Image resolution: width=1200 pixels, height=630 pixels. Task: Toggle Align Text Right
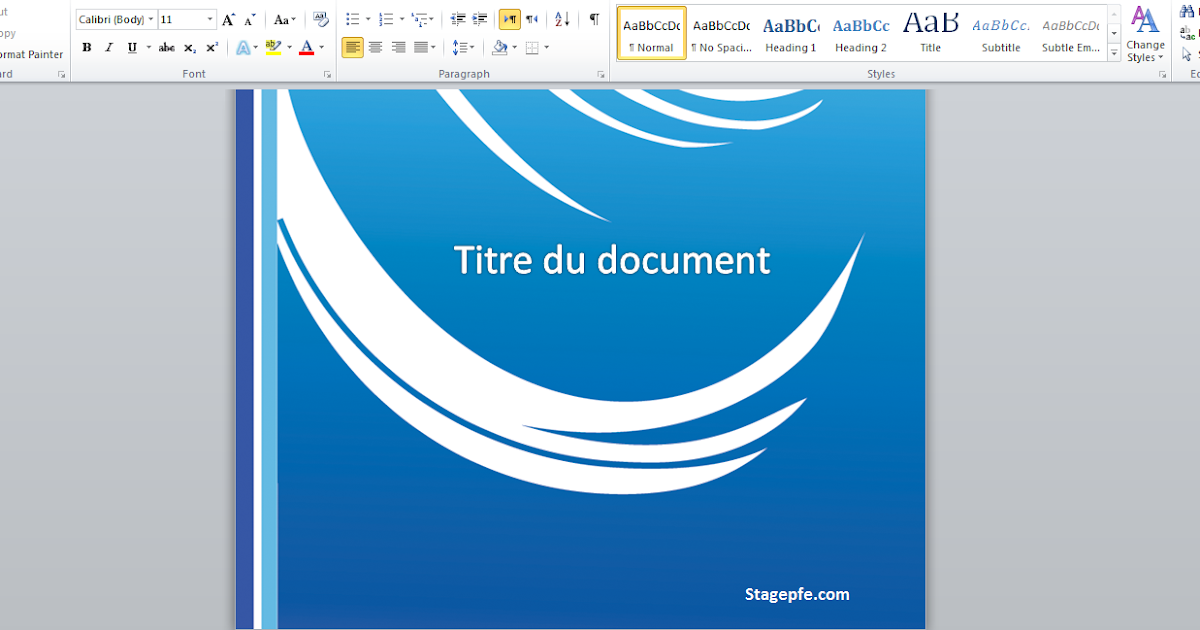[398, 47]
